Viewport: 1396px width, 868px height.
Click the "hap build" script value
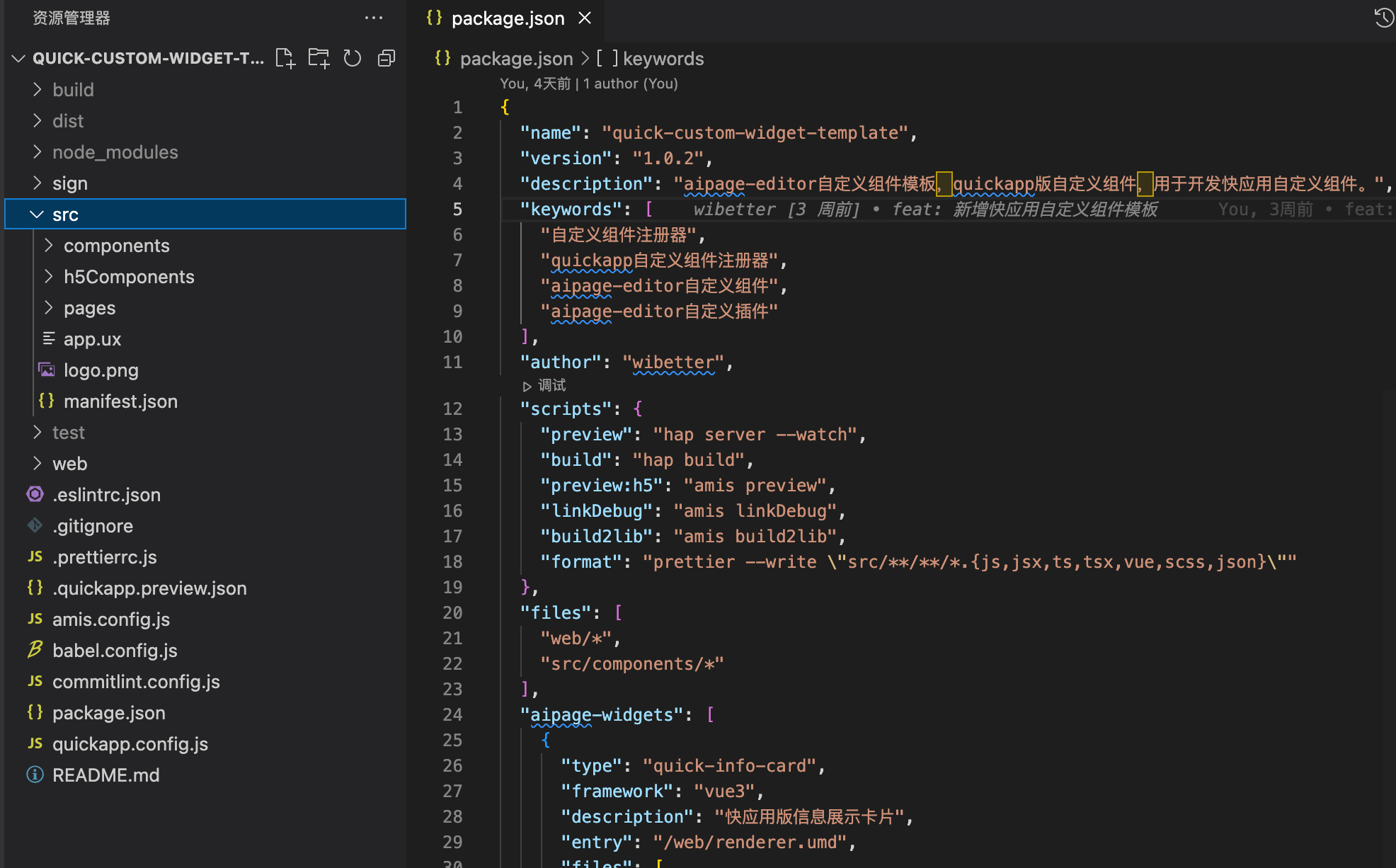point(689,460)
